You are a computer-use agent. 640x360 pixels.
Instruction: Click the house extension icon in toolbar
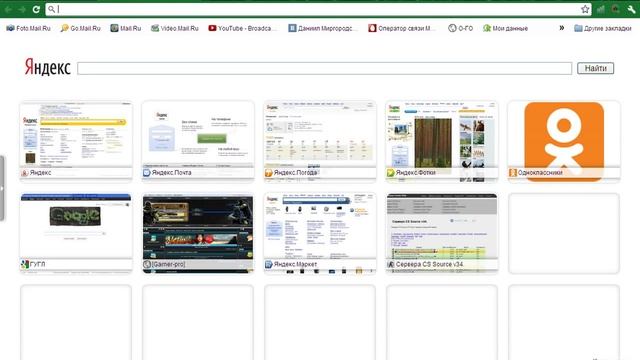[616, 9]
